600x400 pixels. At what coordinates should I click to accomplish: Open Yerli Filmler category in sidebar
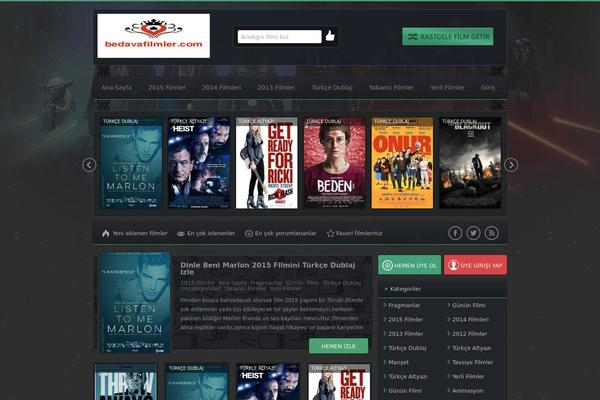point(468,376)
